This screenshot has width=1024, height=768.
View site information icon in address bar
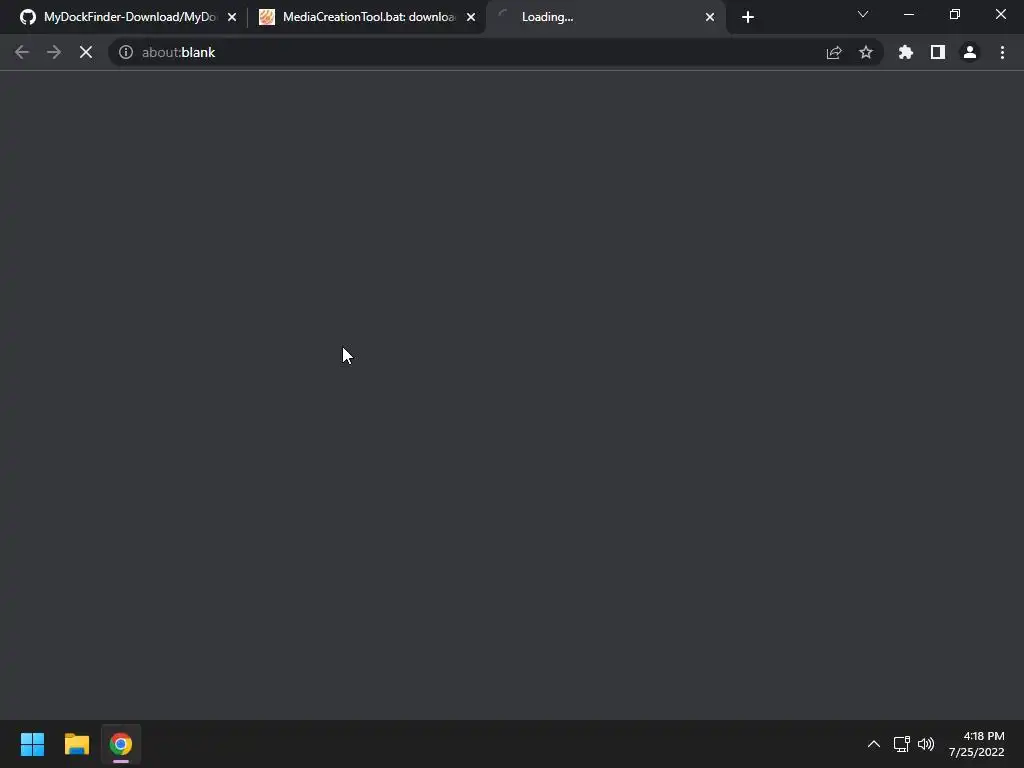click(126, 52)
